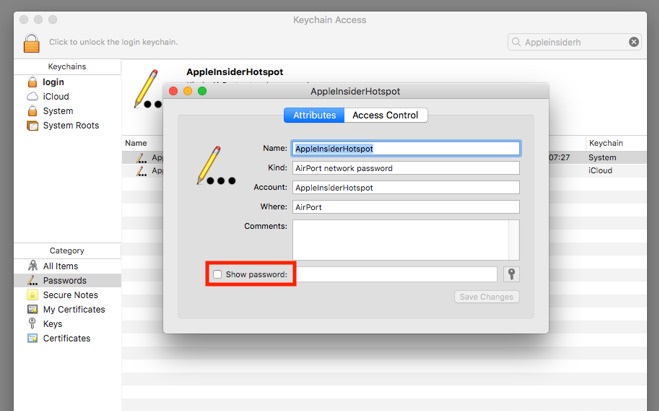The width and height of the screenshot is (659, 411).
Task: Select the System keychain in sidebar
Action: (58, 111)
